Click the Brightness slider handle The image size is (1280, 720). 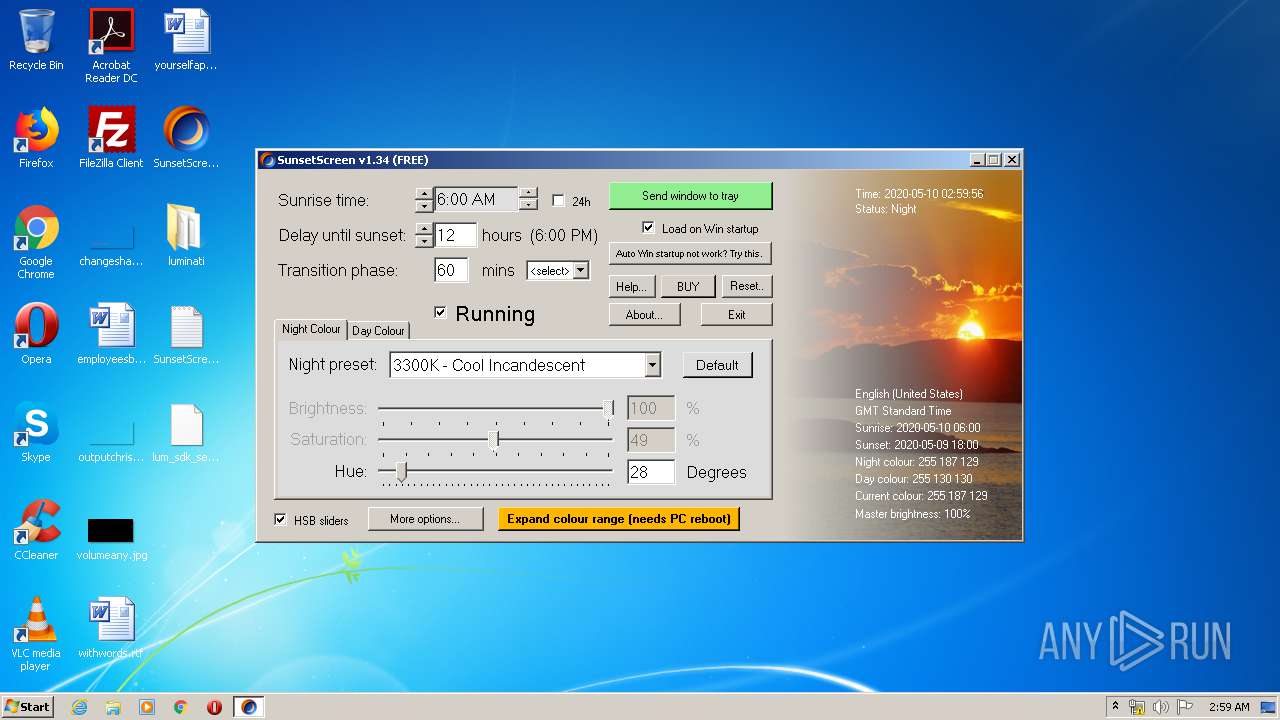608,408
